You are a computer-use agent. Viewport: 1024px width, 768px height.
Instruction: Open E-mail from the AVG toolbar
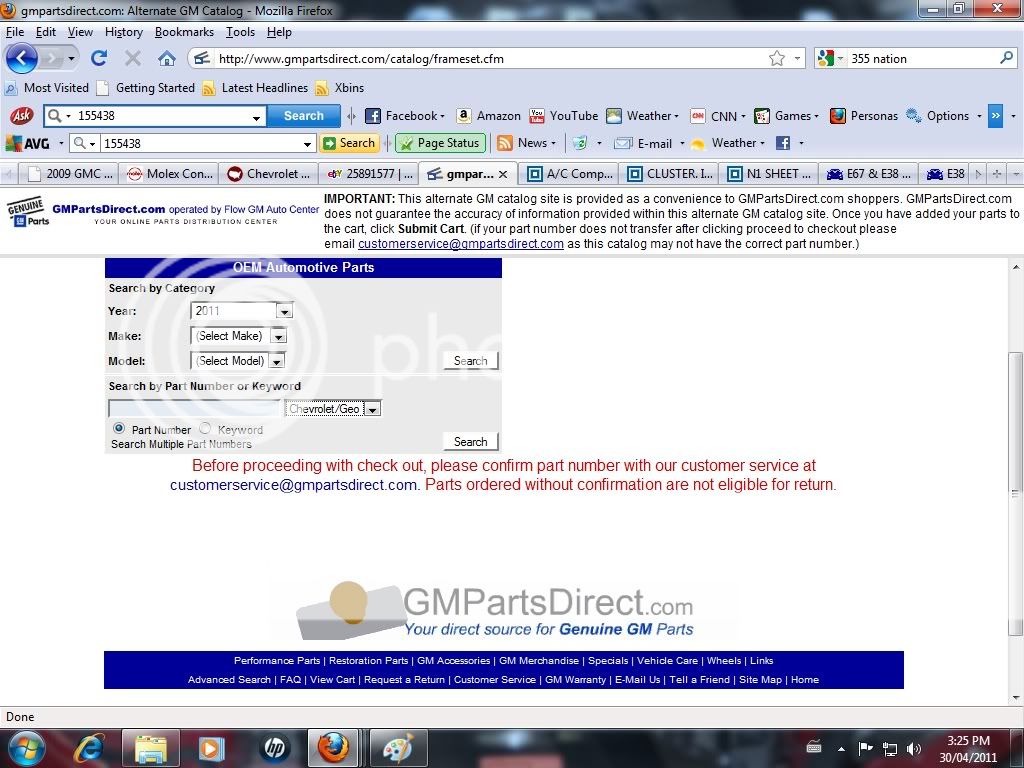(648, 143)
